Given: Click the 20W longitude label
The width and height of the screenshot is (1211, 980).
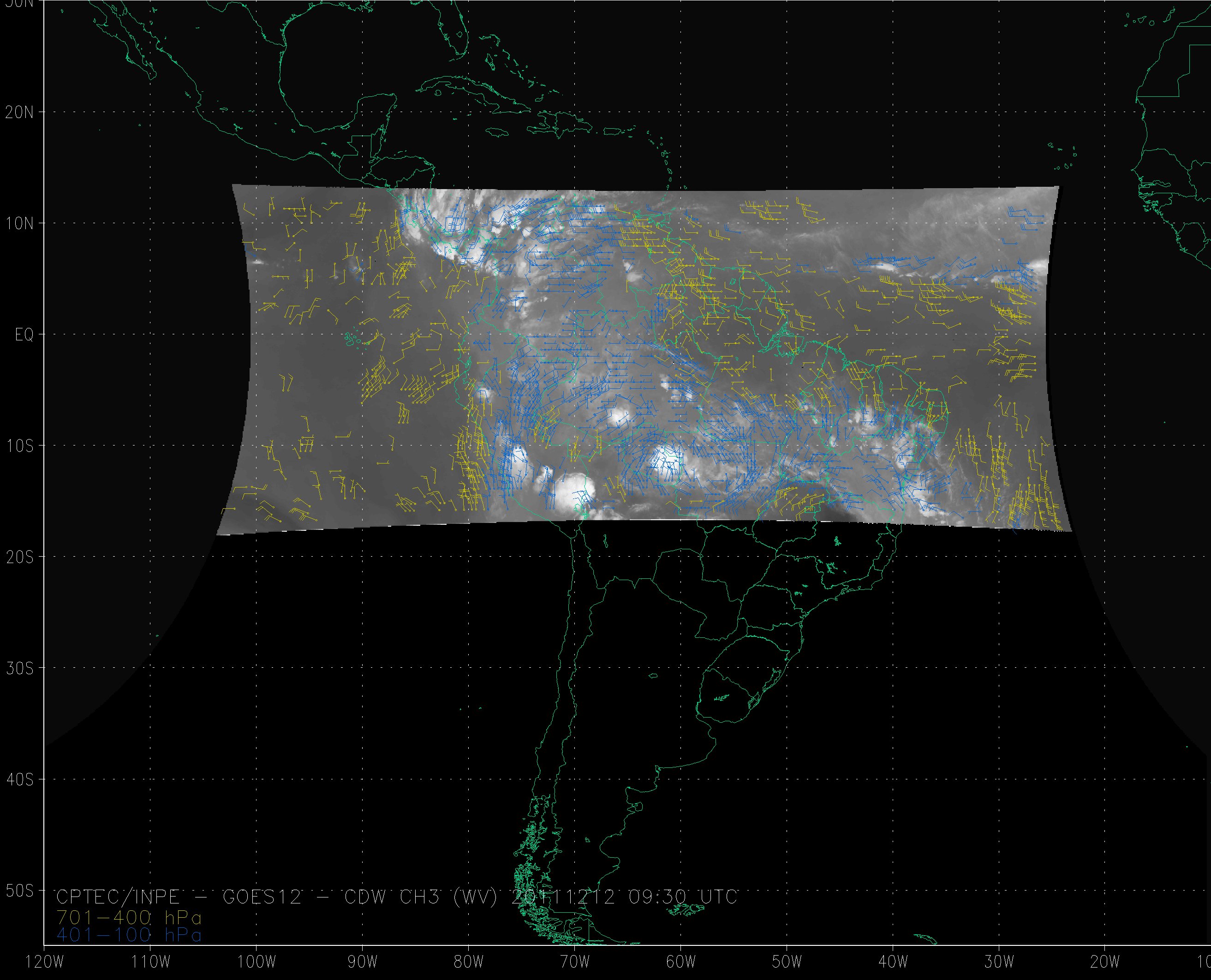Looking at the screenshot, I should tap(1105, 962).
